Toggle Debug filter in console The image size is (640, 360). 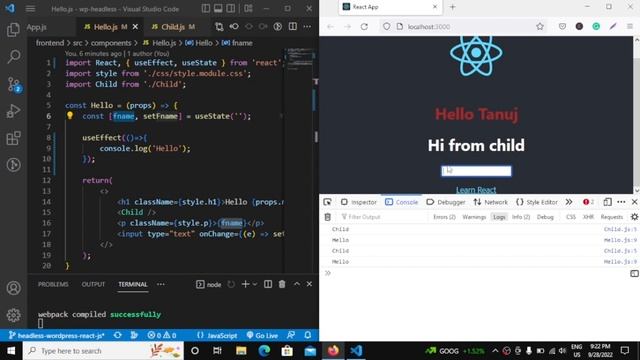545,217
